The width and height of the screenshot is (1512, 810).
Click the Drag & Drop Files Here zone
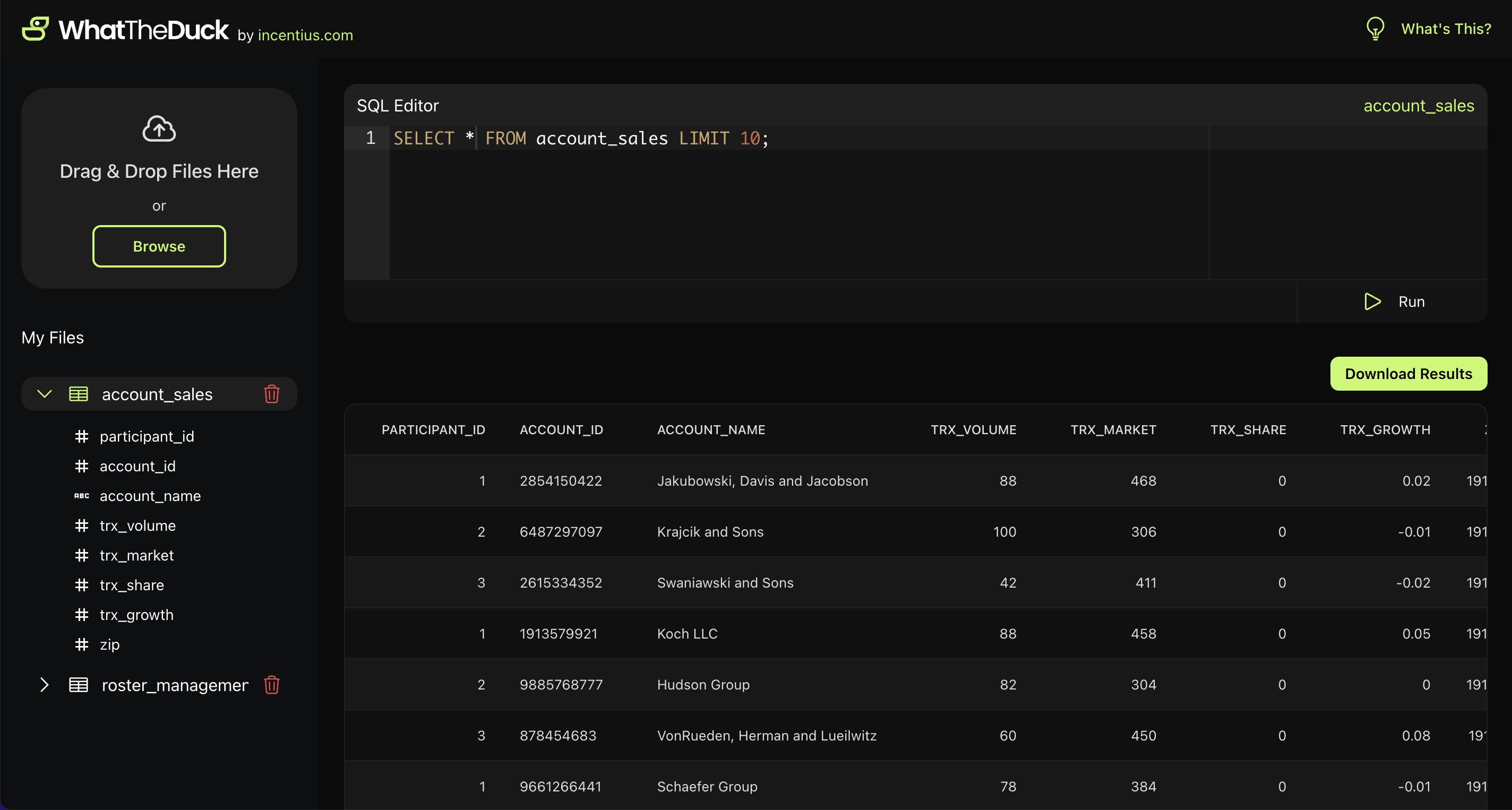pyautogui.click(x=159, y=188)
